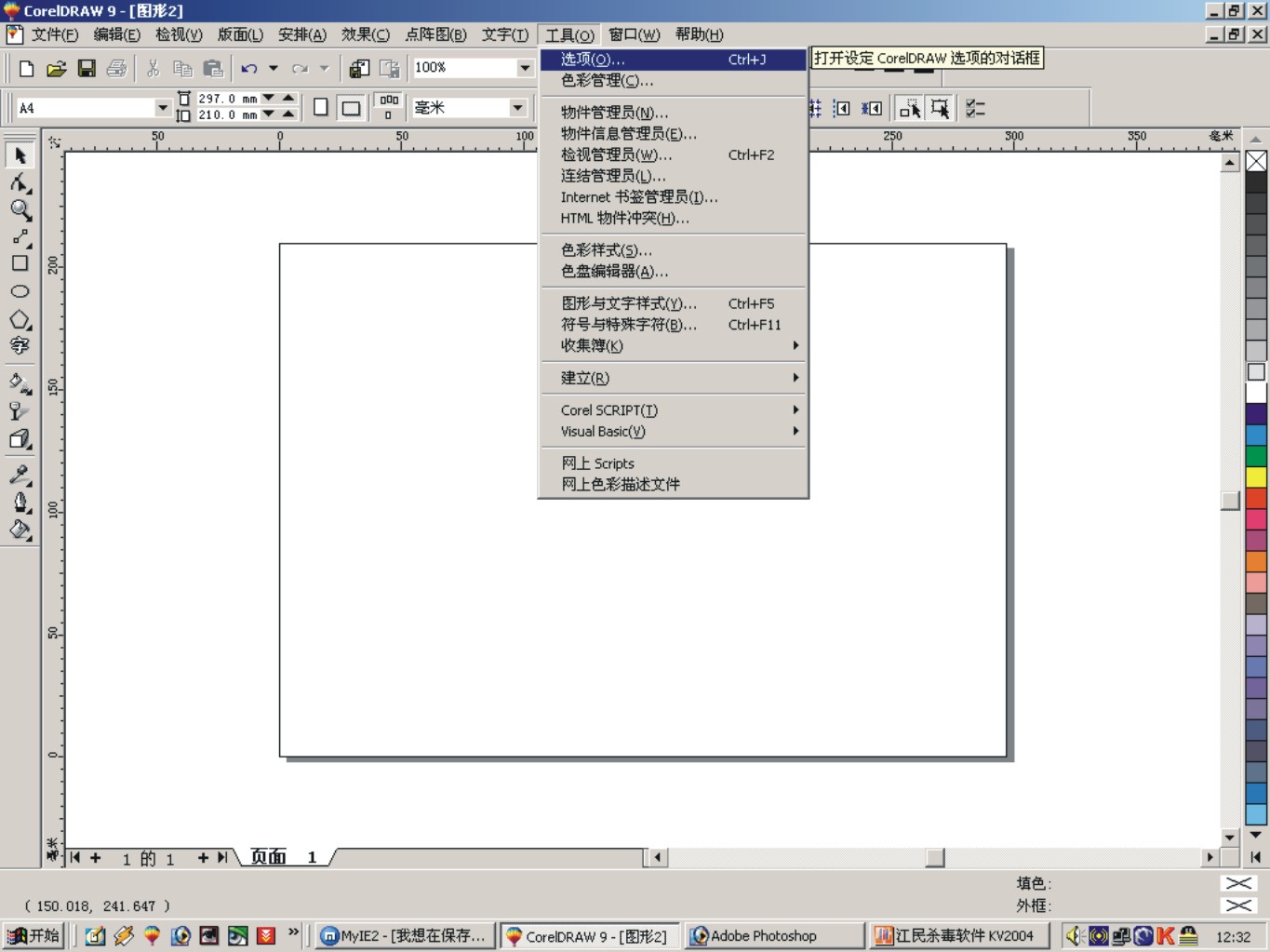Click the Cut scissors icon

pos(154,68)
